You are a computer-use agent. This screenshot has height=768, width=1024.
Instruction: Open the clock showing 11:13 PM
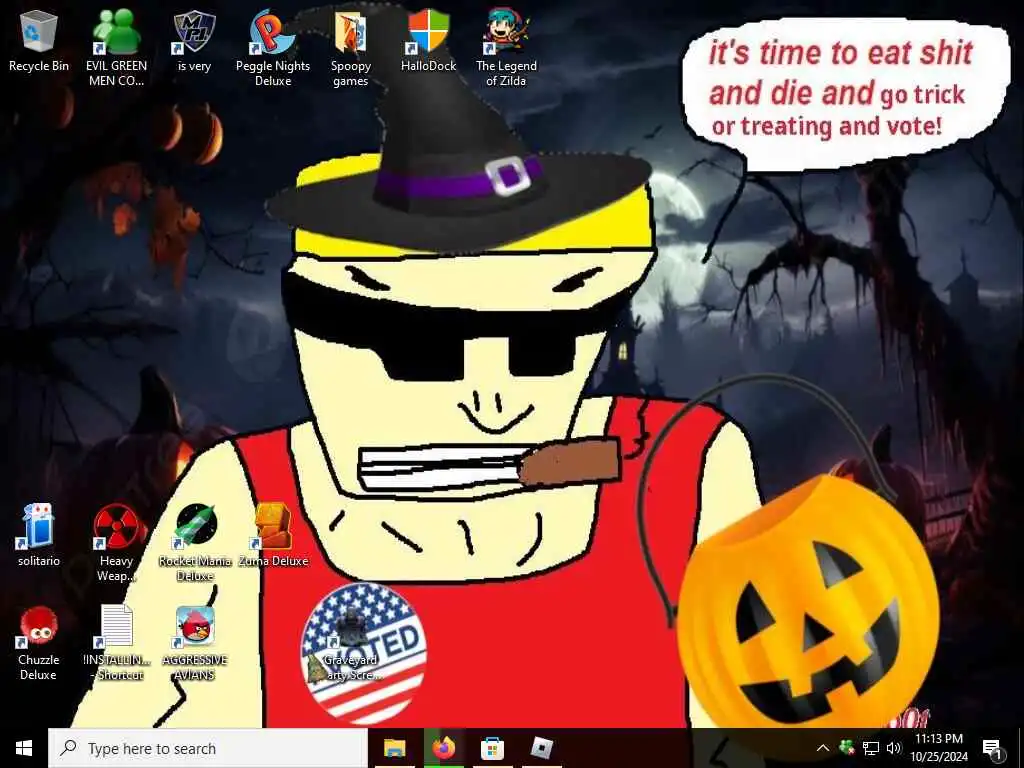tap(939, 748)
